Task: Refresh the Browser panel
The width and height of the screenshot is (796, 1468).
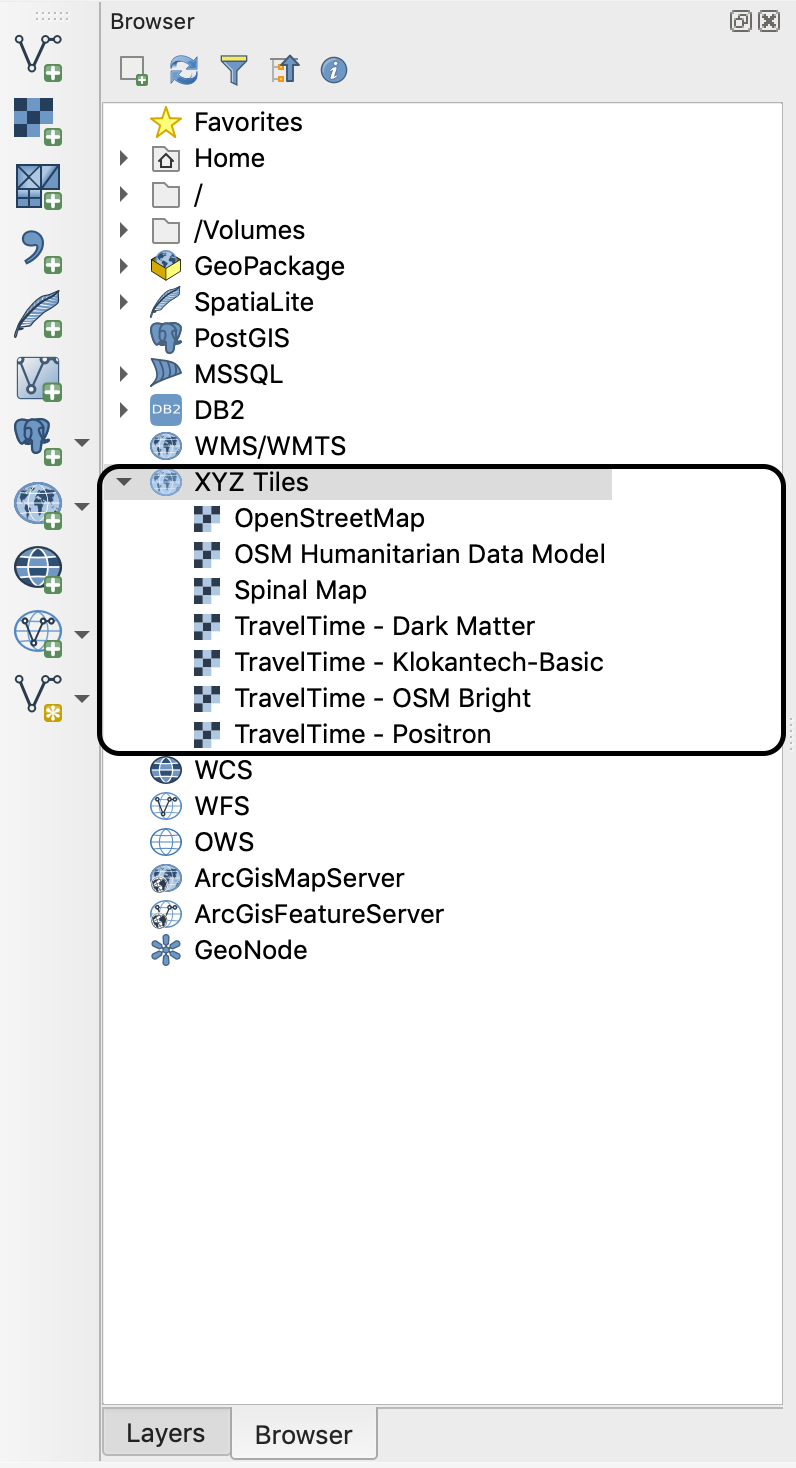Action: point(184,70)
